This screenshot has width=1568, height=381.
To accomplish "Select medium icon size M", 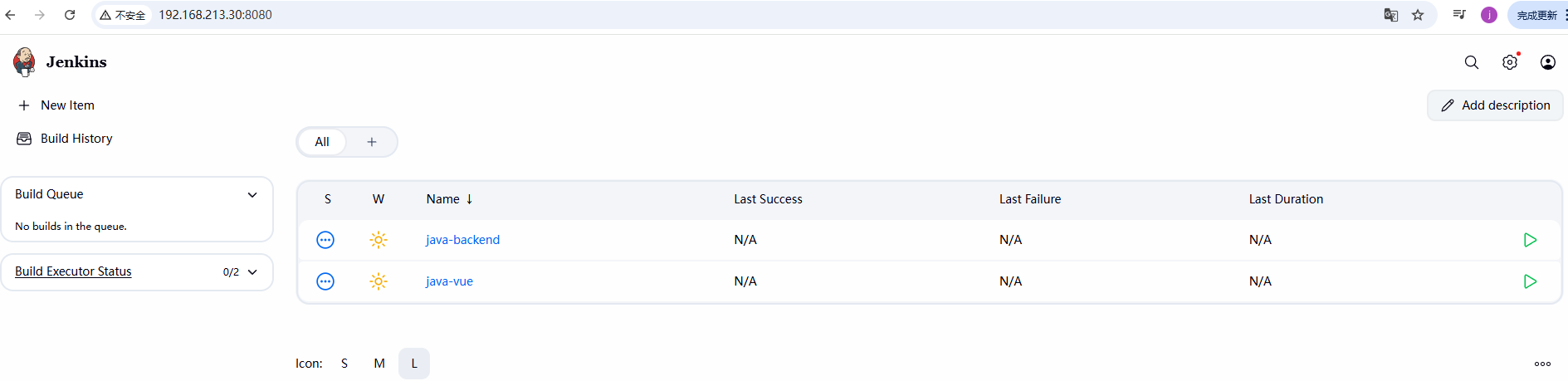I will click(379, 364).
